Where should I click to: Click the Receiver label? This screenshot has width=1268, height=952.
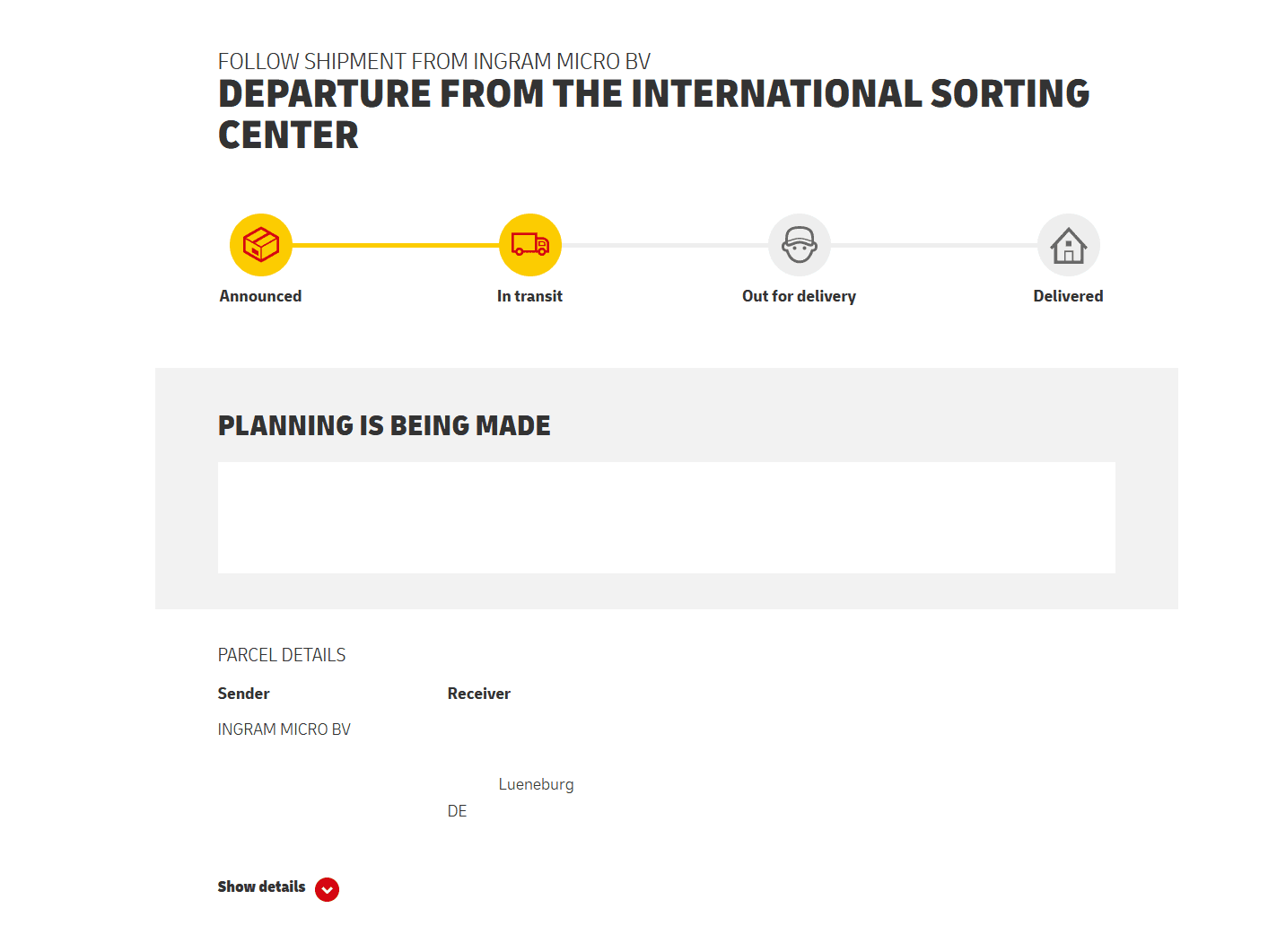(x=478, y=694)
